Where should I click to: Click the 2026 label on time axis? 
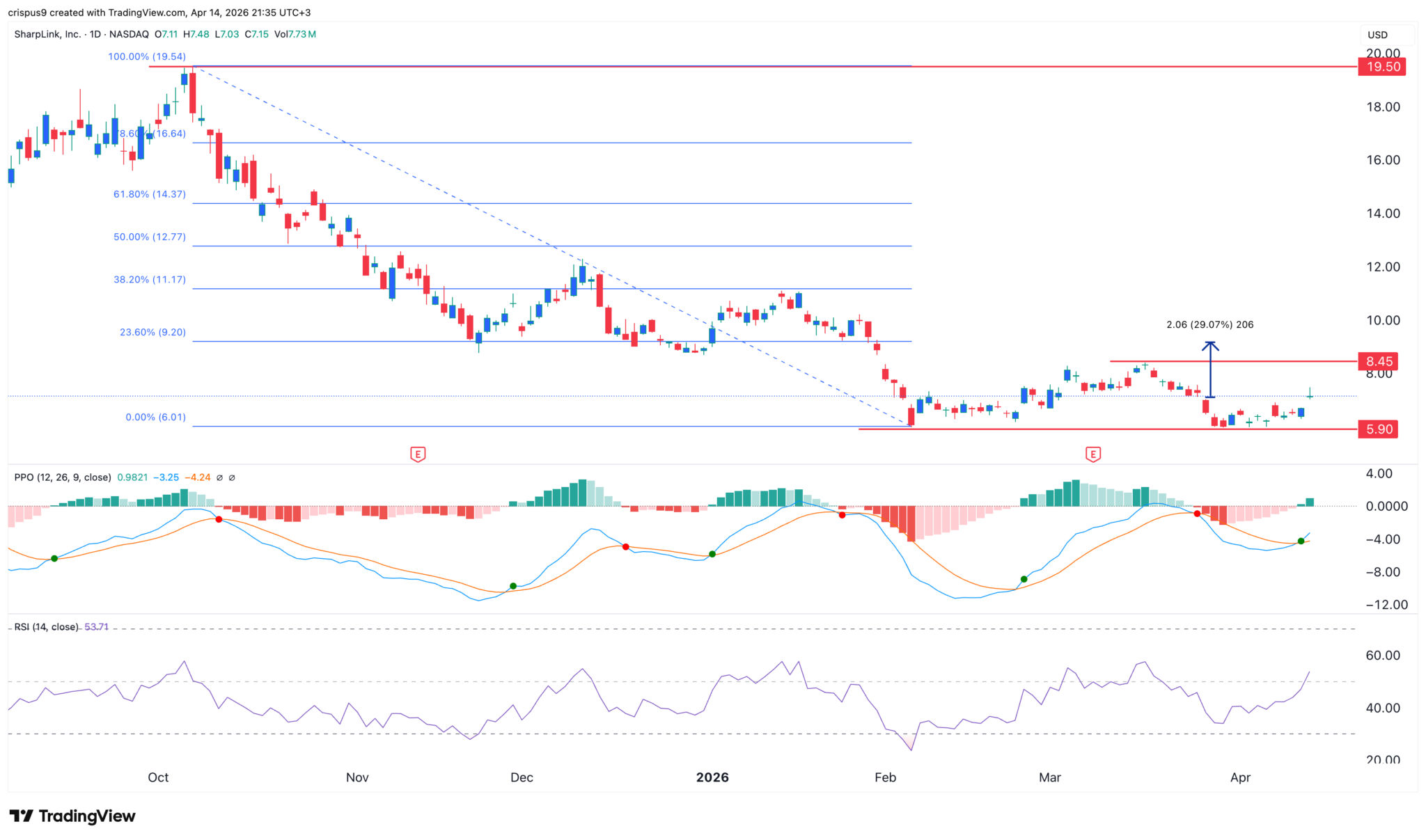point(712,777)
